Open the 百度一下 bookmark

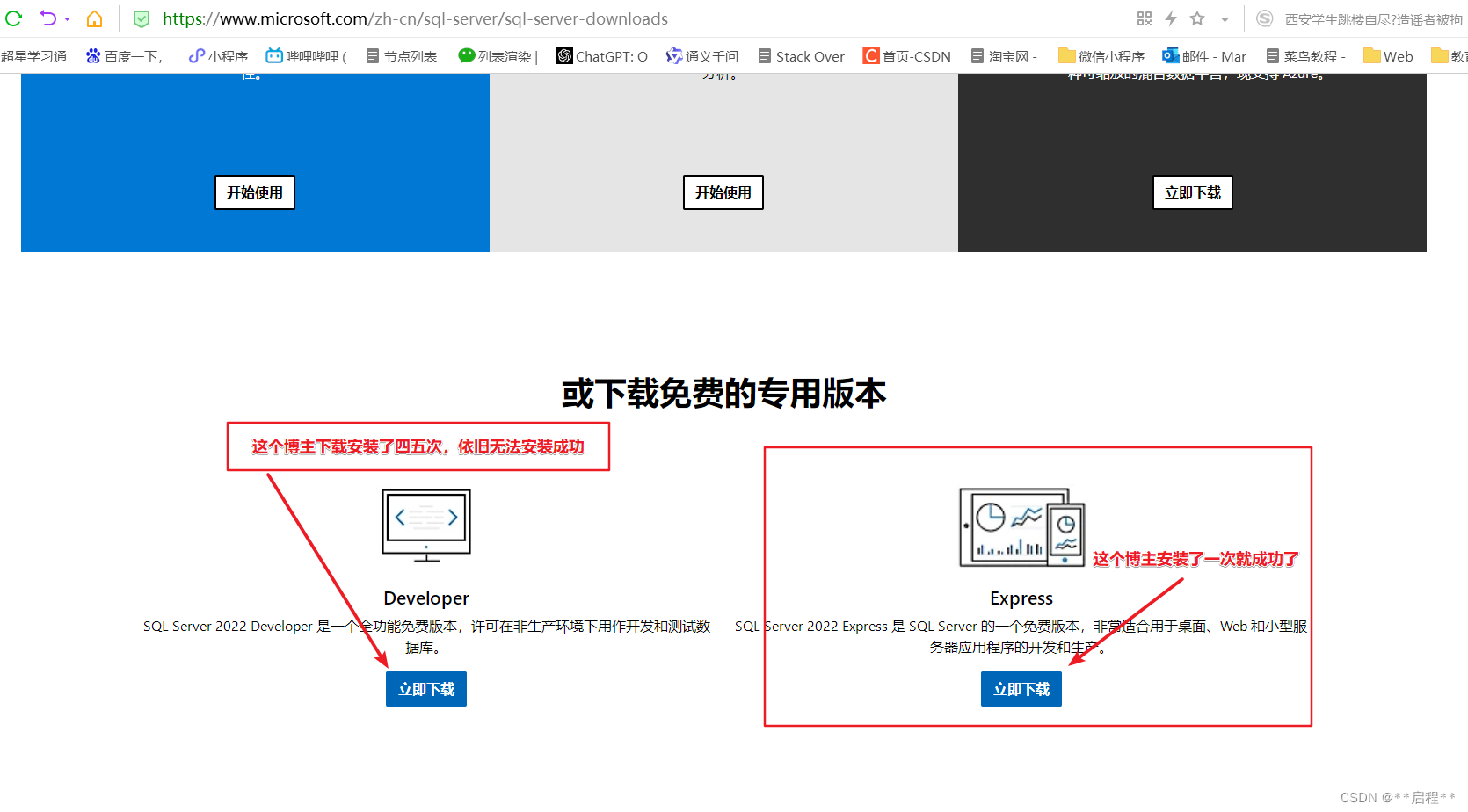click(124, 56)
